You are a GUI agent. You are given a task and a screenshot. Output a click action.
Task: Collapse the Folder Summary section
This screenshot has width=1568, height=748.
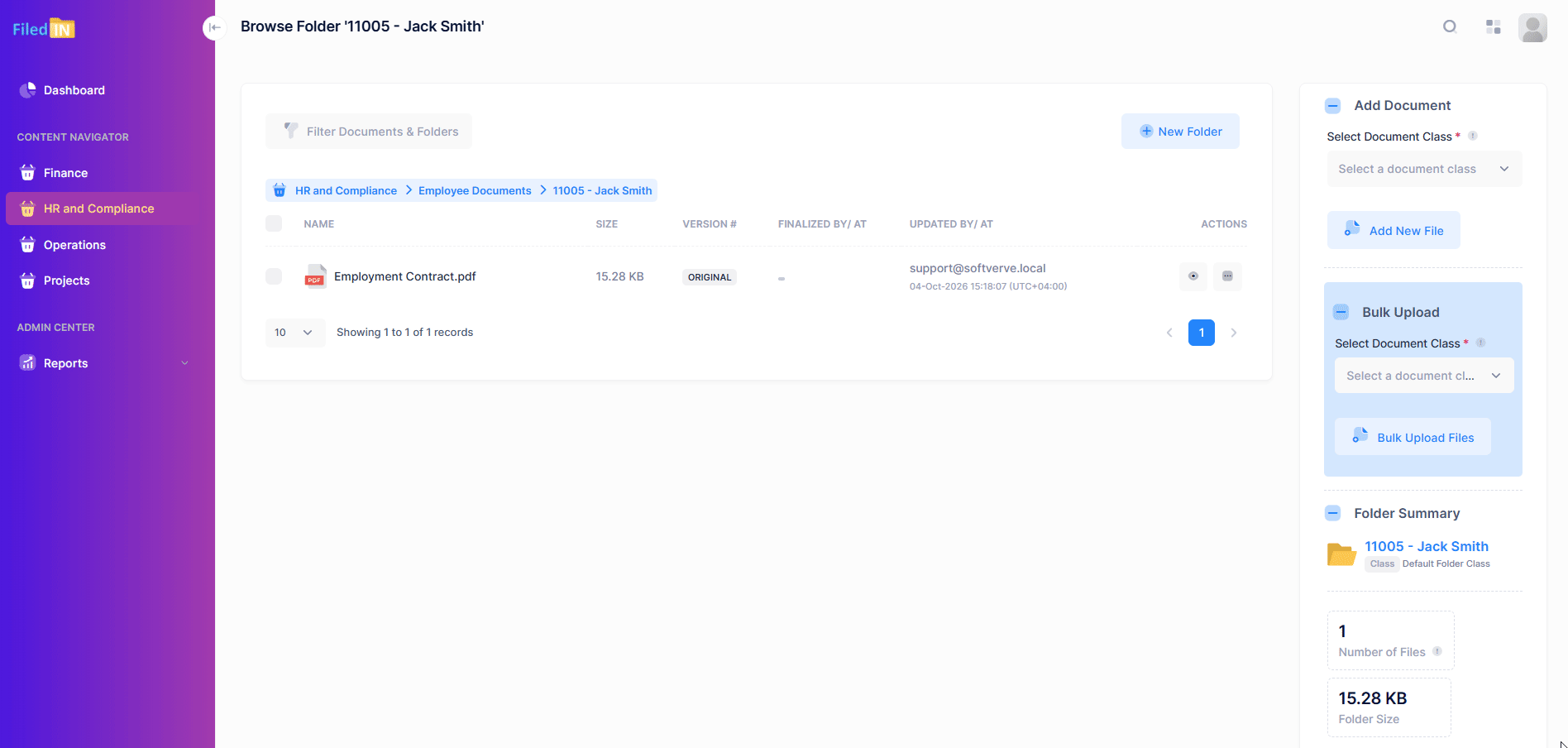[1332, 513]
